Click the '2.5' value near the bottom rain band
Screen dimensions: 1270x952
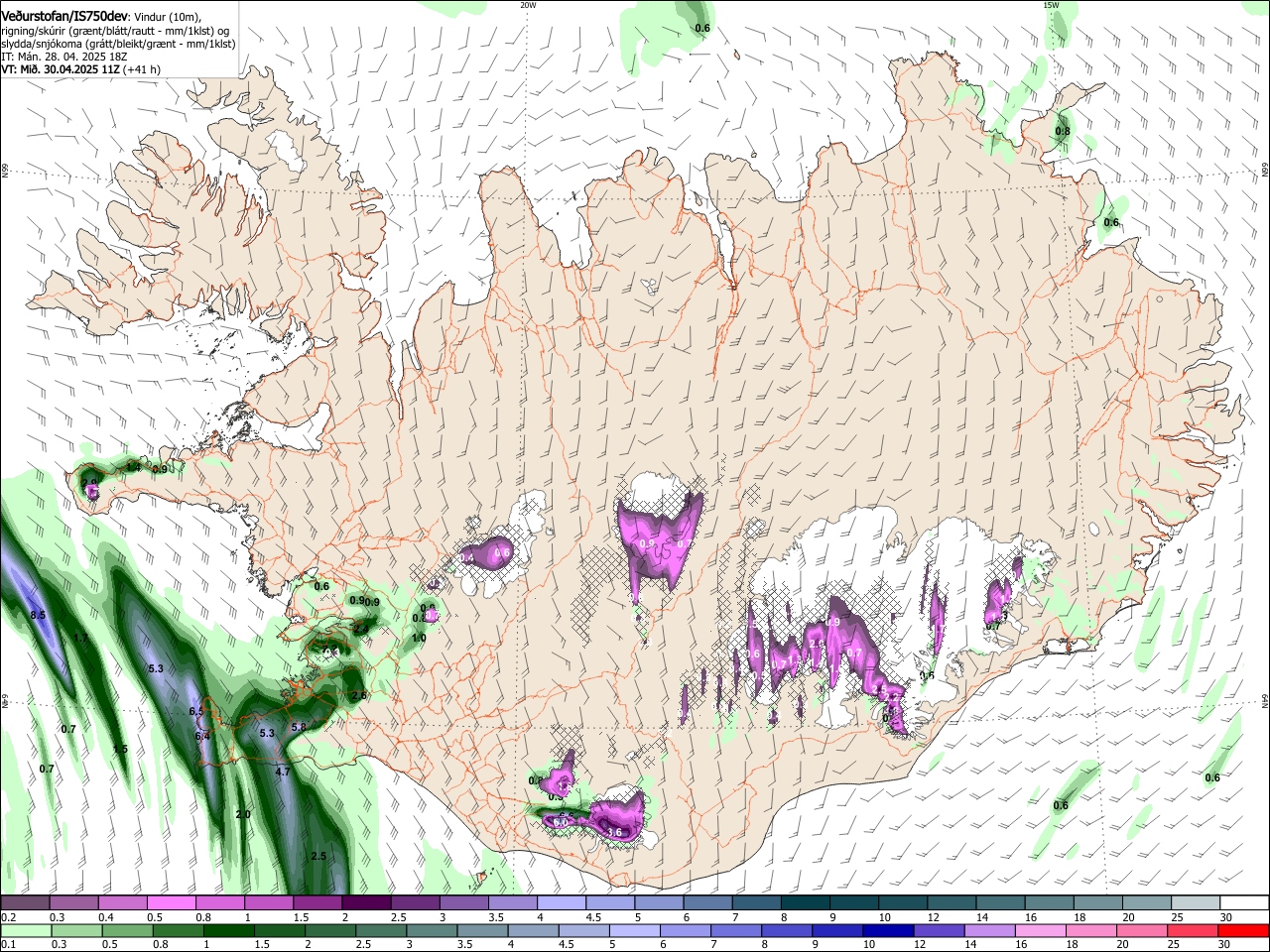point(318,856)
